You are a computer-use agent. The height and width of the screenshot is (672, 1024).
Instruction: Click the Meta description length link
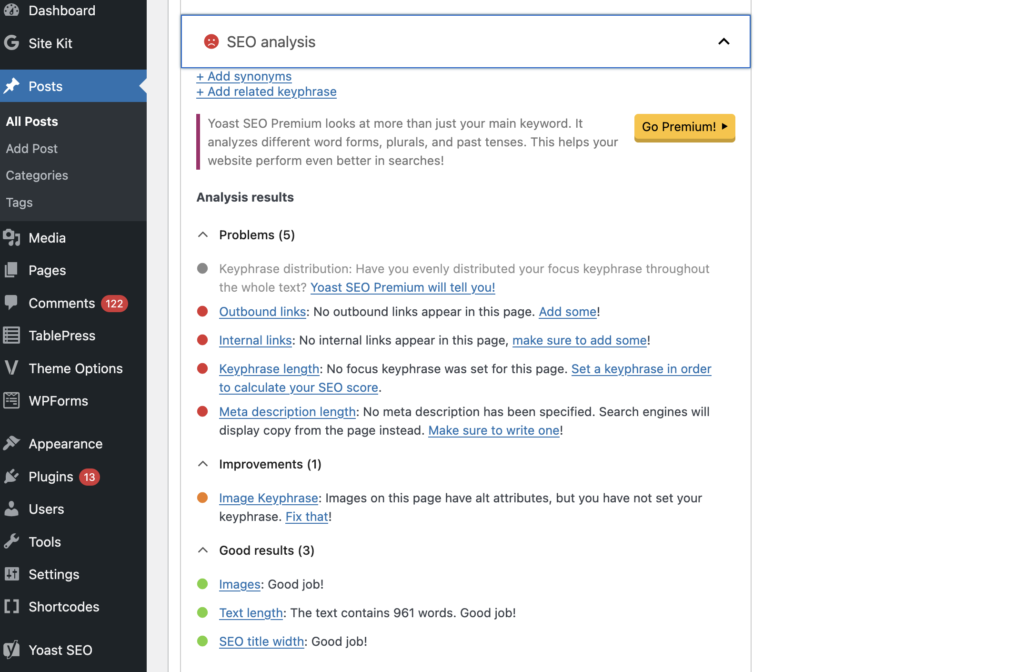click(287, 412)
